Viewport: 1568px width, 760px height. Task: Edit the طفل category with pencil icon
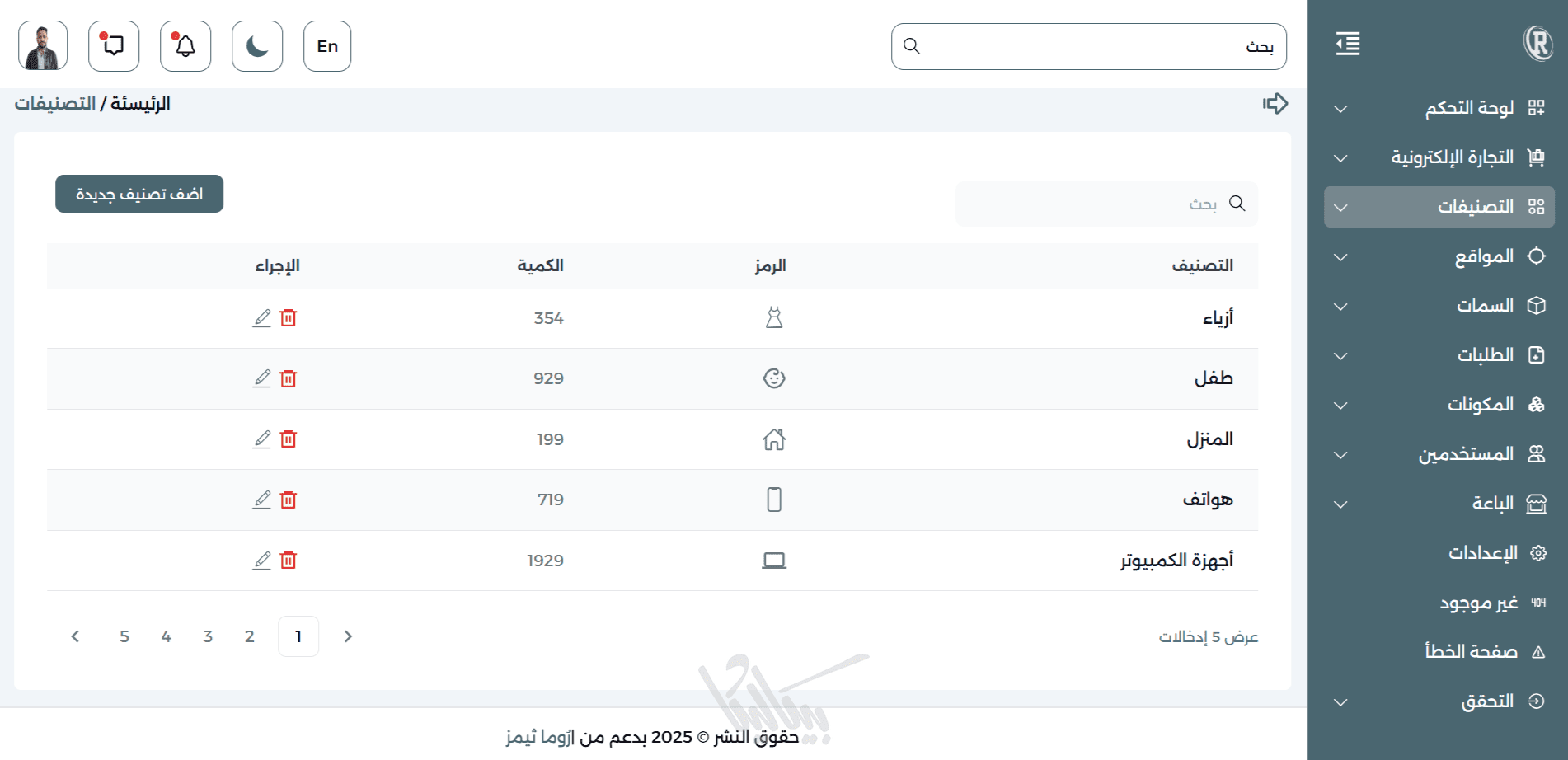pyautogui.click(x=262, y=378)
